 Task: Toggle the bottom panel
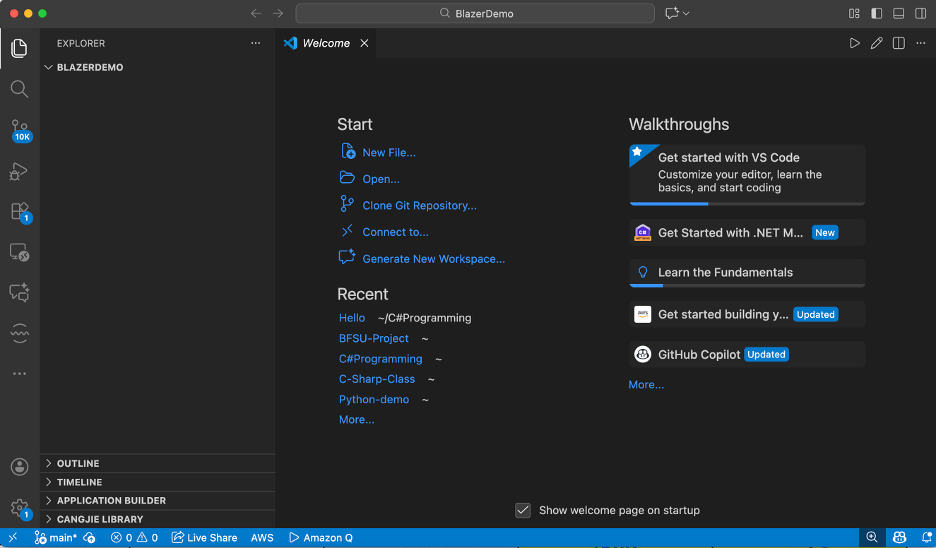898,13
